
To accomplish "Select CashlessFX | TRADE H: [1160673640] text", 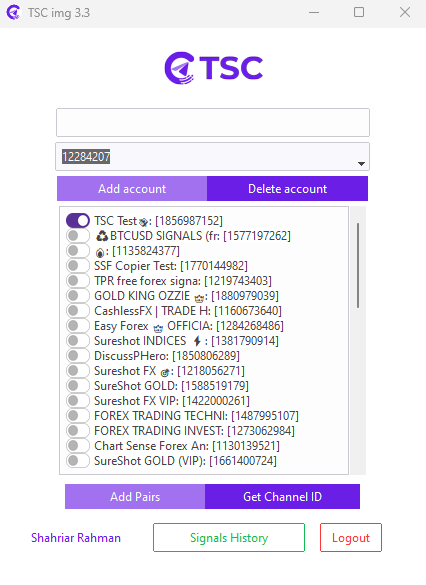I will (x=188, y=311).
